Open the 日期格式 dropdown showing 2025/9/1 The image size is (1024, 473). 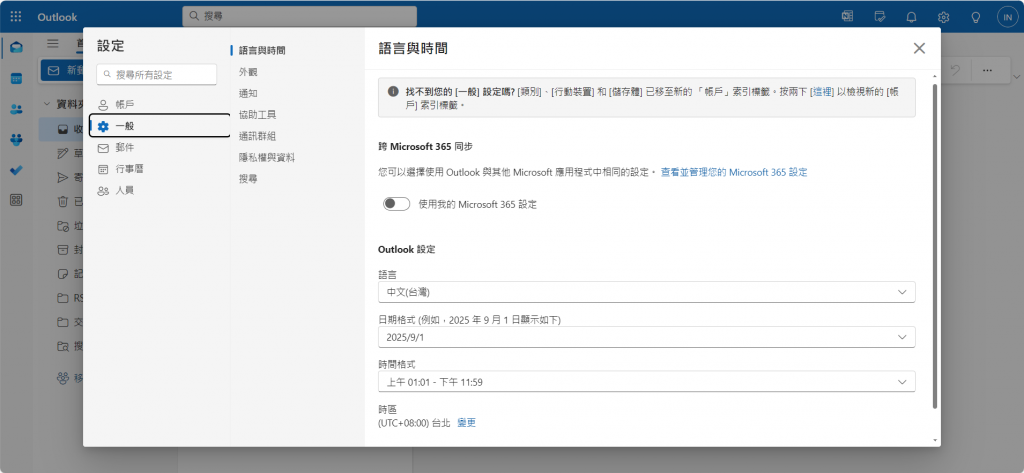click(647, 337)
